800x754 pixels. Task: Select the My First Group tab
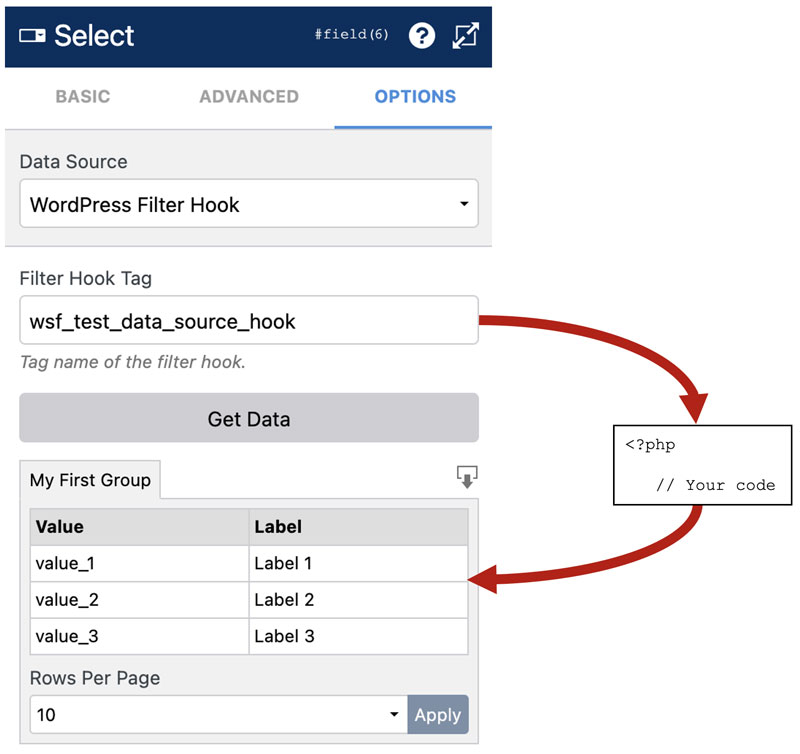click(x=90, y=480)
